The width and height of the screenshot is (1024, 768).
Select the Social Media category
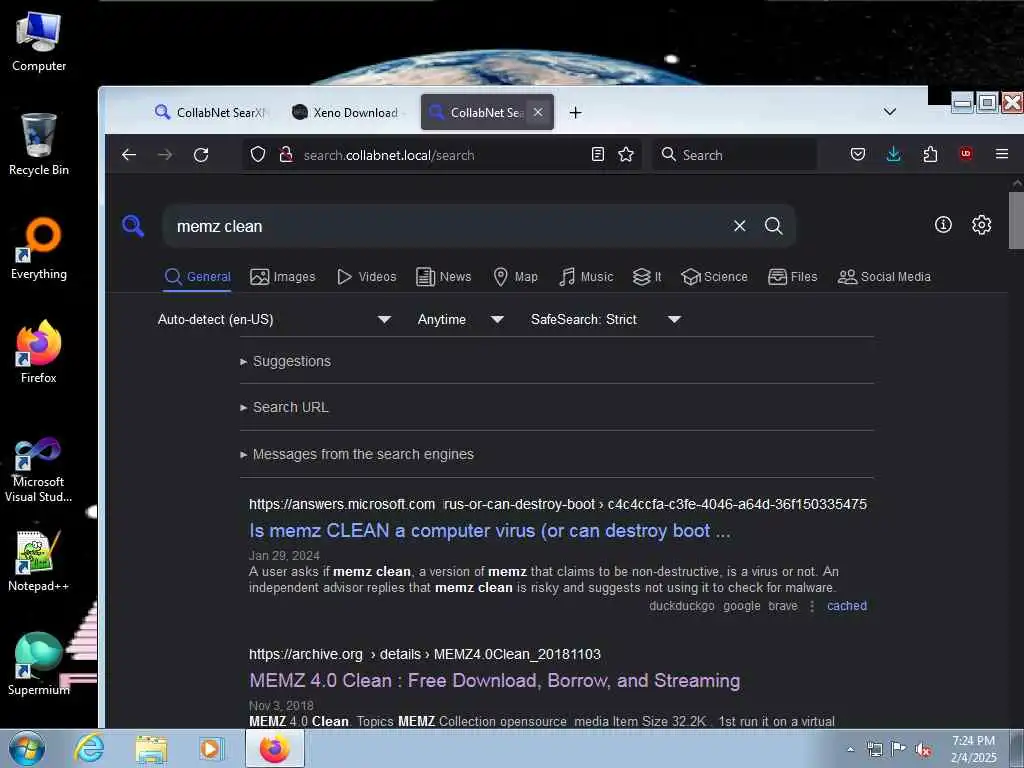(884, 277)
